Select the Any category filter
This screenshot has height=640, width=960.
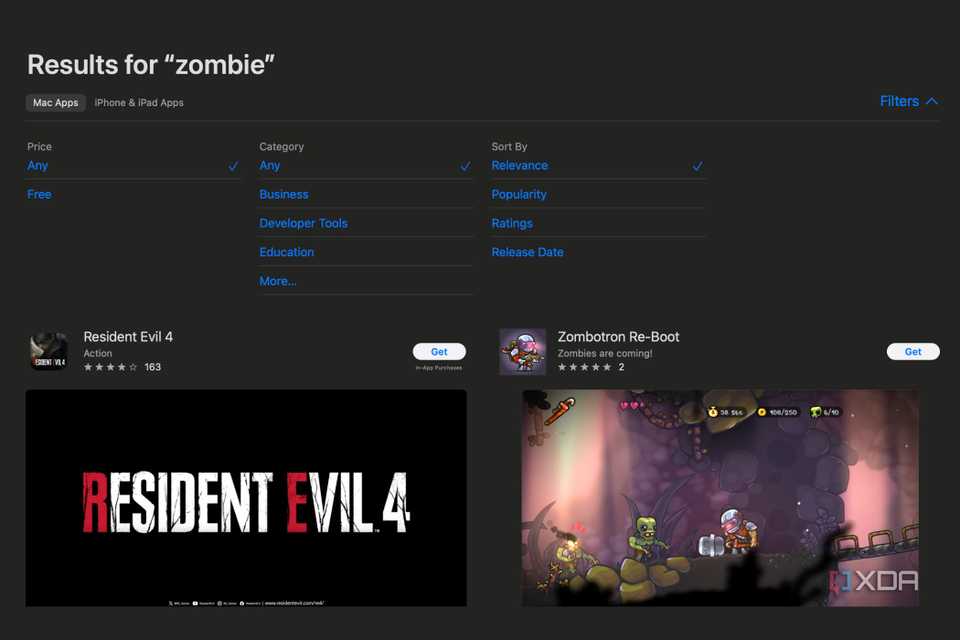coord(366,165)
